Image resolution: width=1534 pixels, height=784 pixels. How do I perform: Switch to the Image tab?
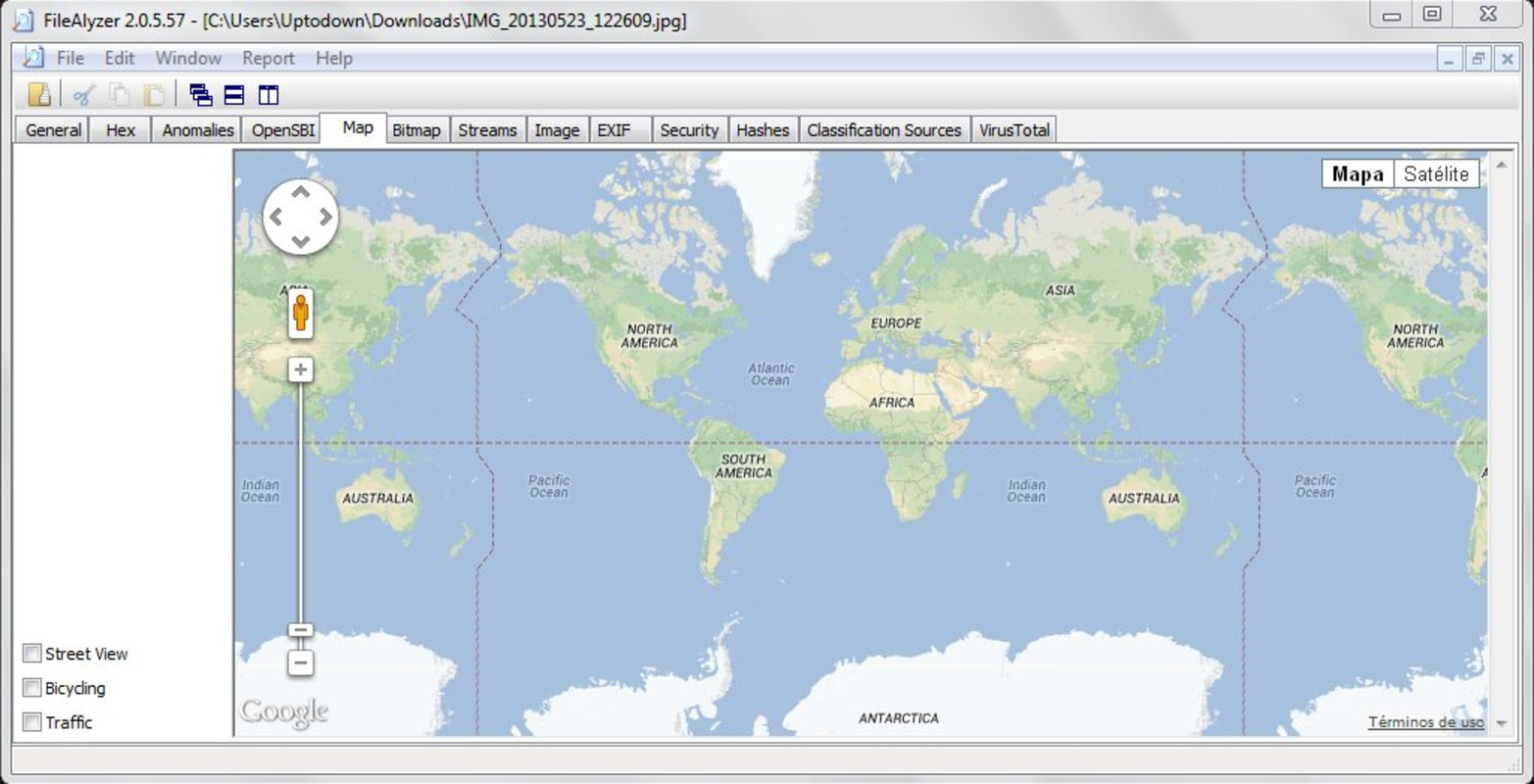click(557, 130)
